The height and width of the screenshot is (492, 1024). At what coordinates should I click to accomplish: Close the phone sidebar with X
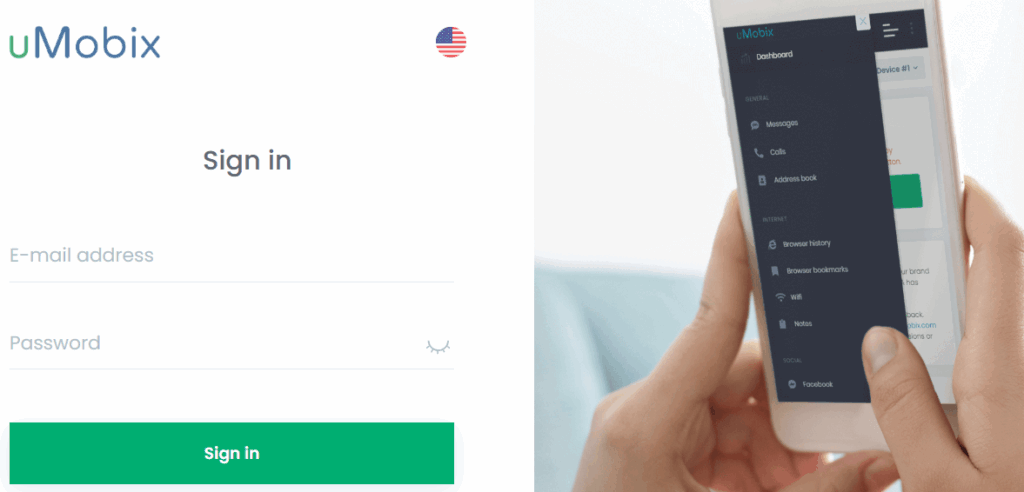pyautogui.click(x=863, y=22)
